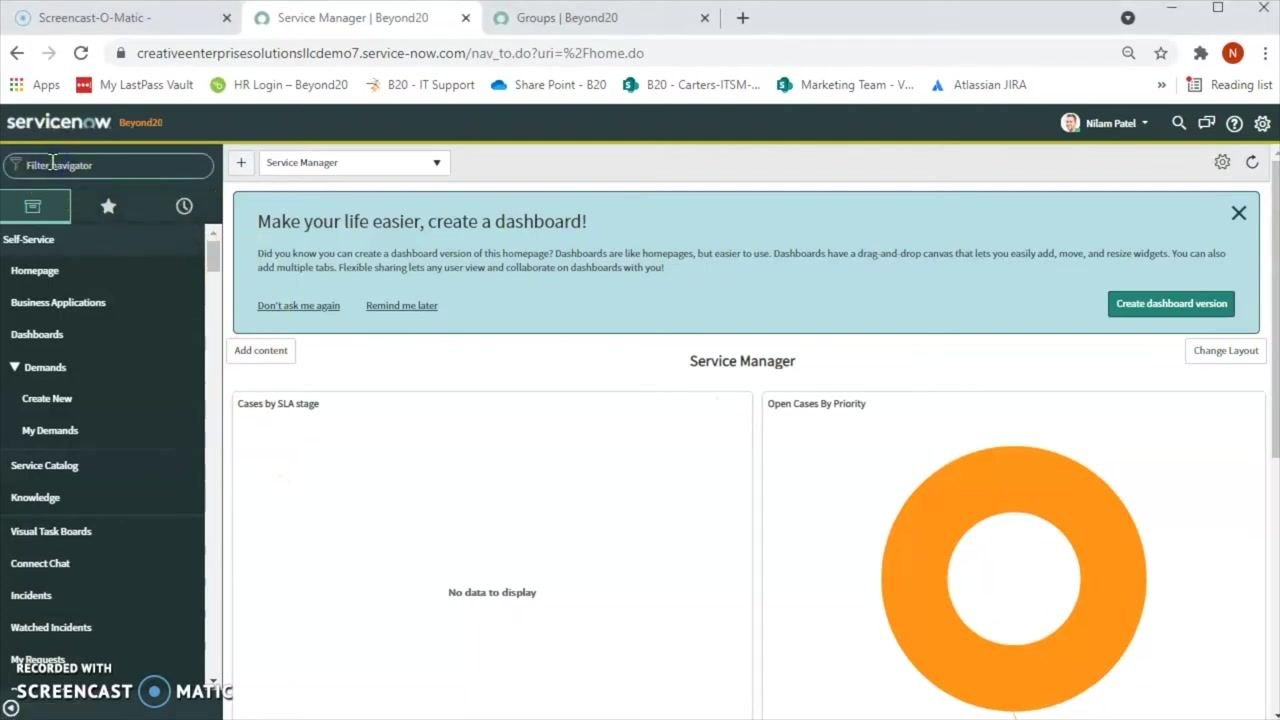The image size is (1280, 720).
Task: Open Knowledge module
Action: (x=35, y=498)
